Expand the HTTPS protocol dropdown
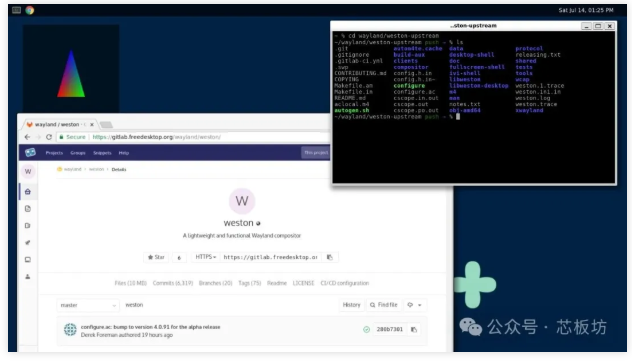The height and width of the screenshot is (361, 632). click(206, 257)
